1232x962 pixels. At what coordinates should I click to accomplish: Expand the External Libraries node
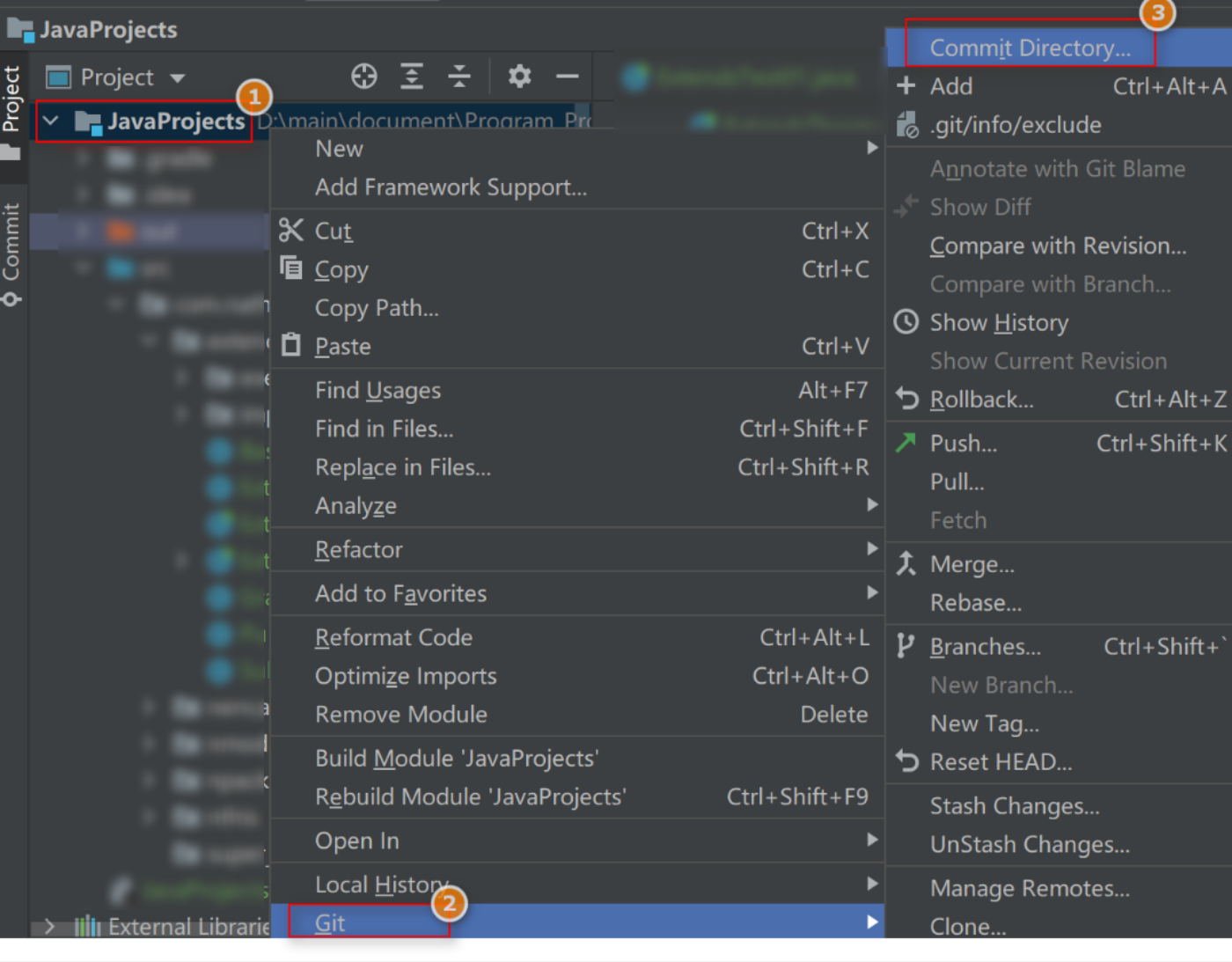pyautogui.click(x=49, y=926)
